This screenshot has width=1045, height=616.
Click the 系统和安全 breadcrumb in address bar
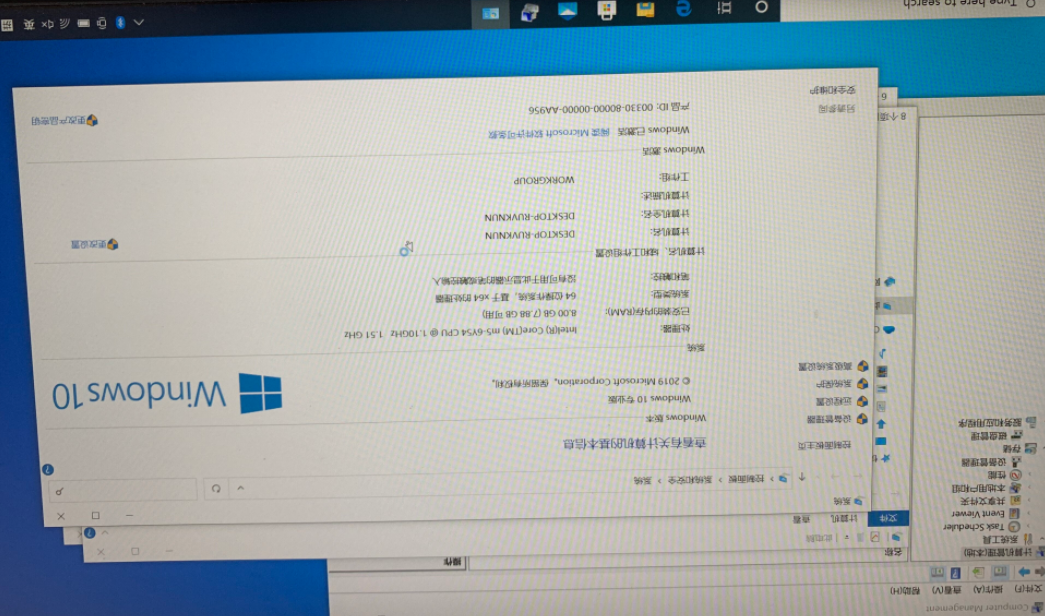pyautogui.click(x=690, y=479)
